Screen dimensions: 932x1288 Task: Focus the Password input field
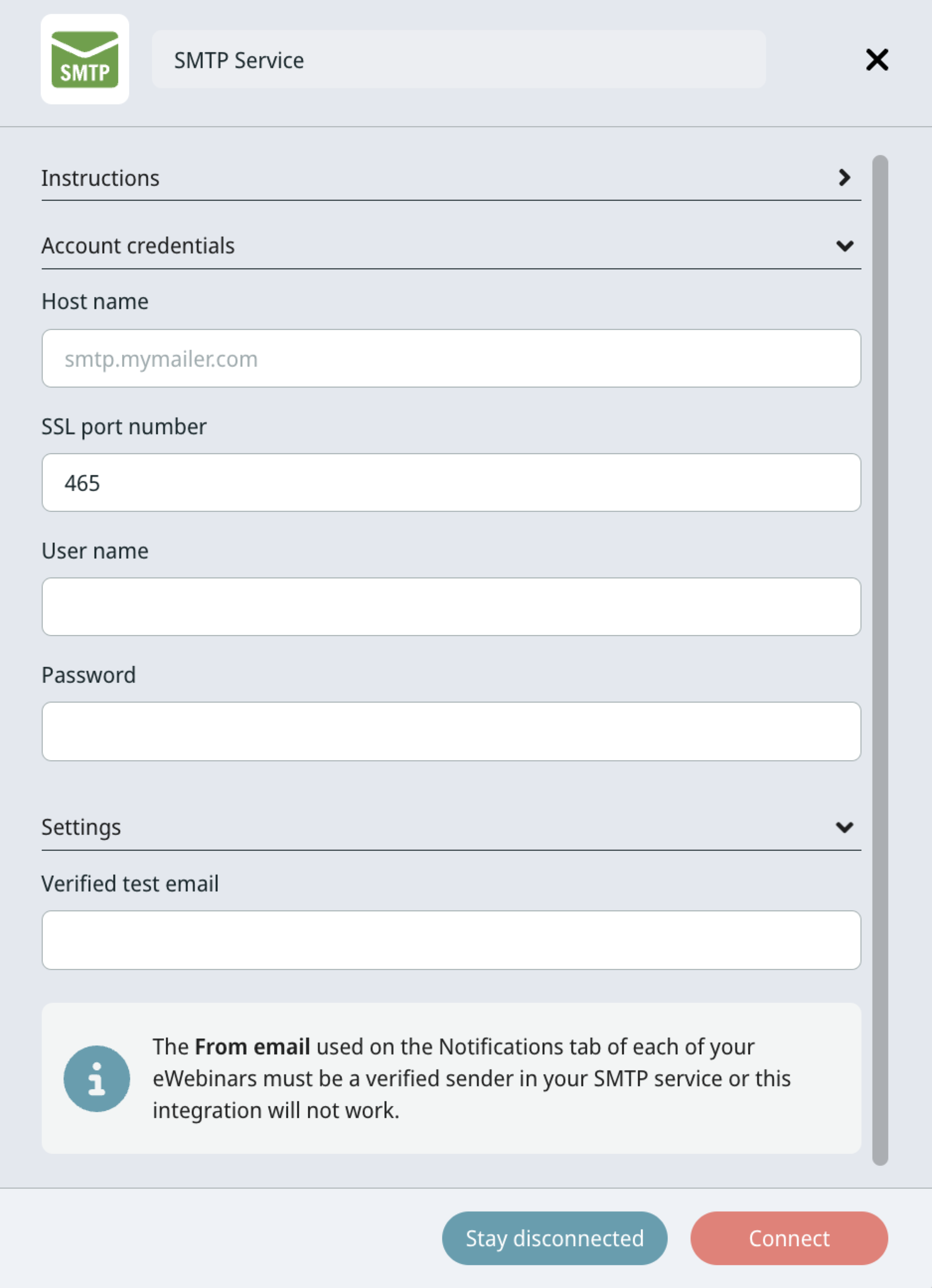pyautogui.click(x=451, y=731)
